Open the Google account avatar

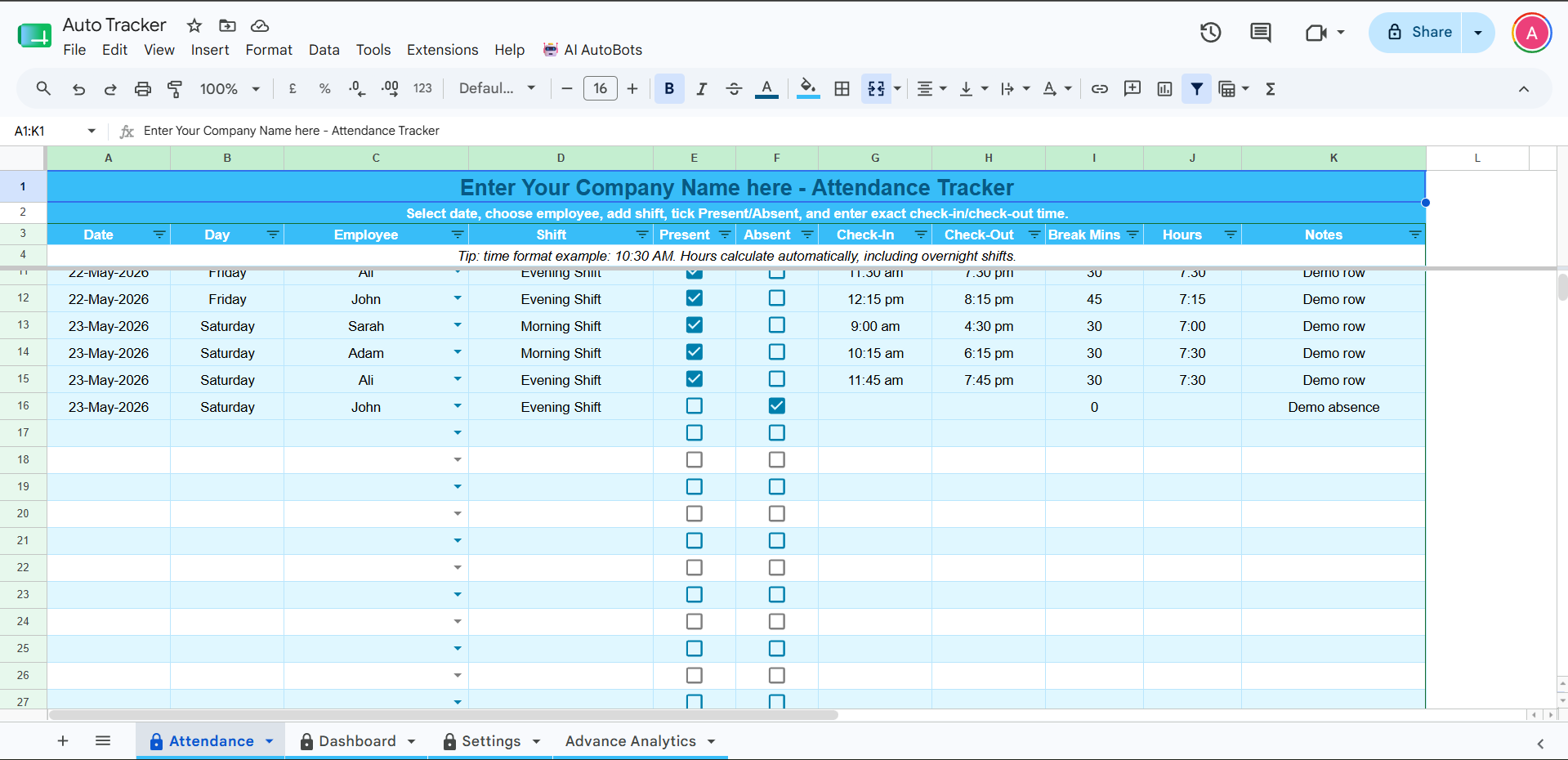click(x=1532, y=34)
